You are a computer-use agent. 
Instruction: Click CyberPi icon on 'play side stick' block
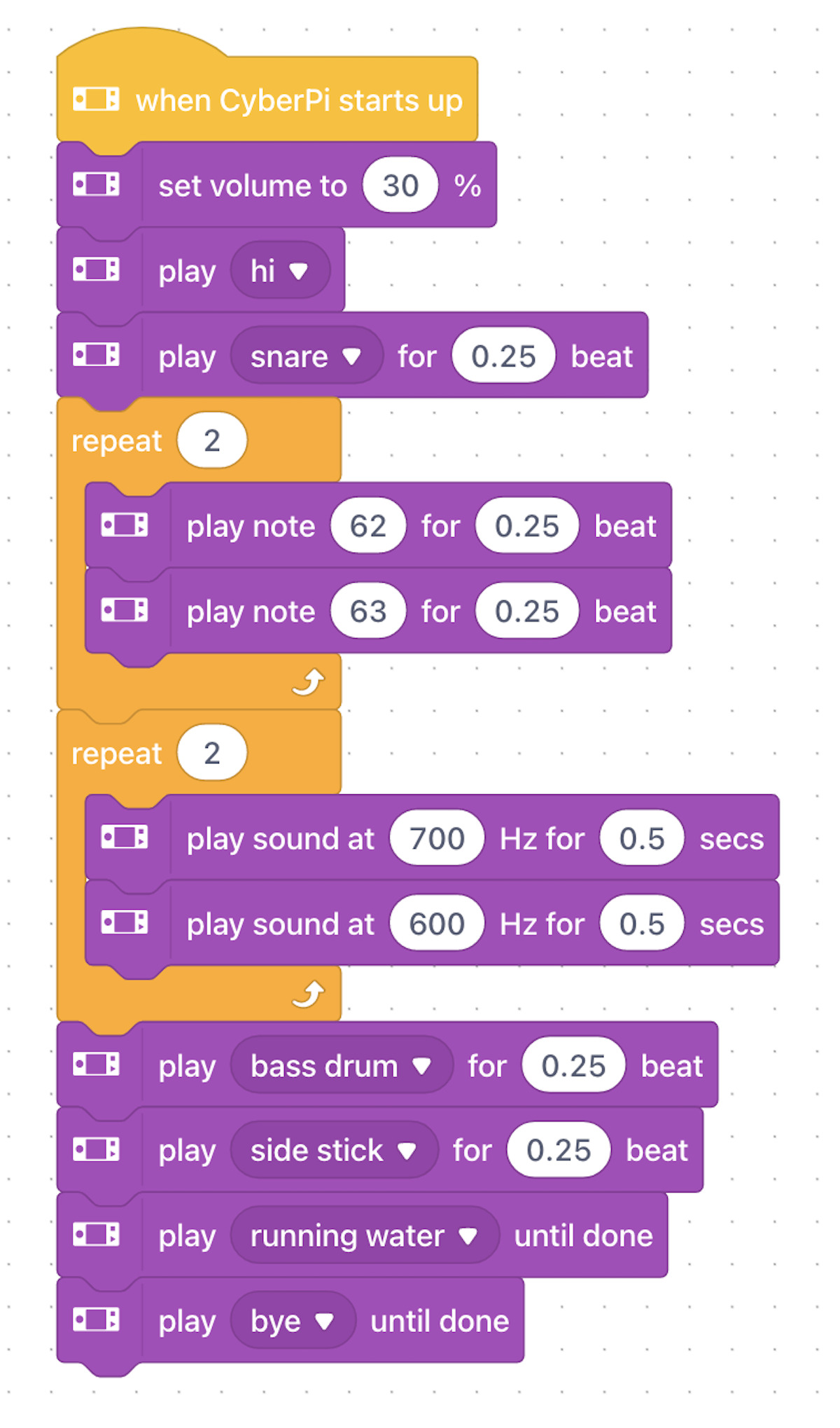(96, 1149)
